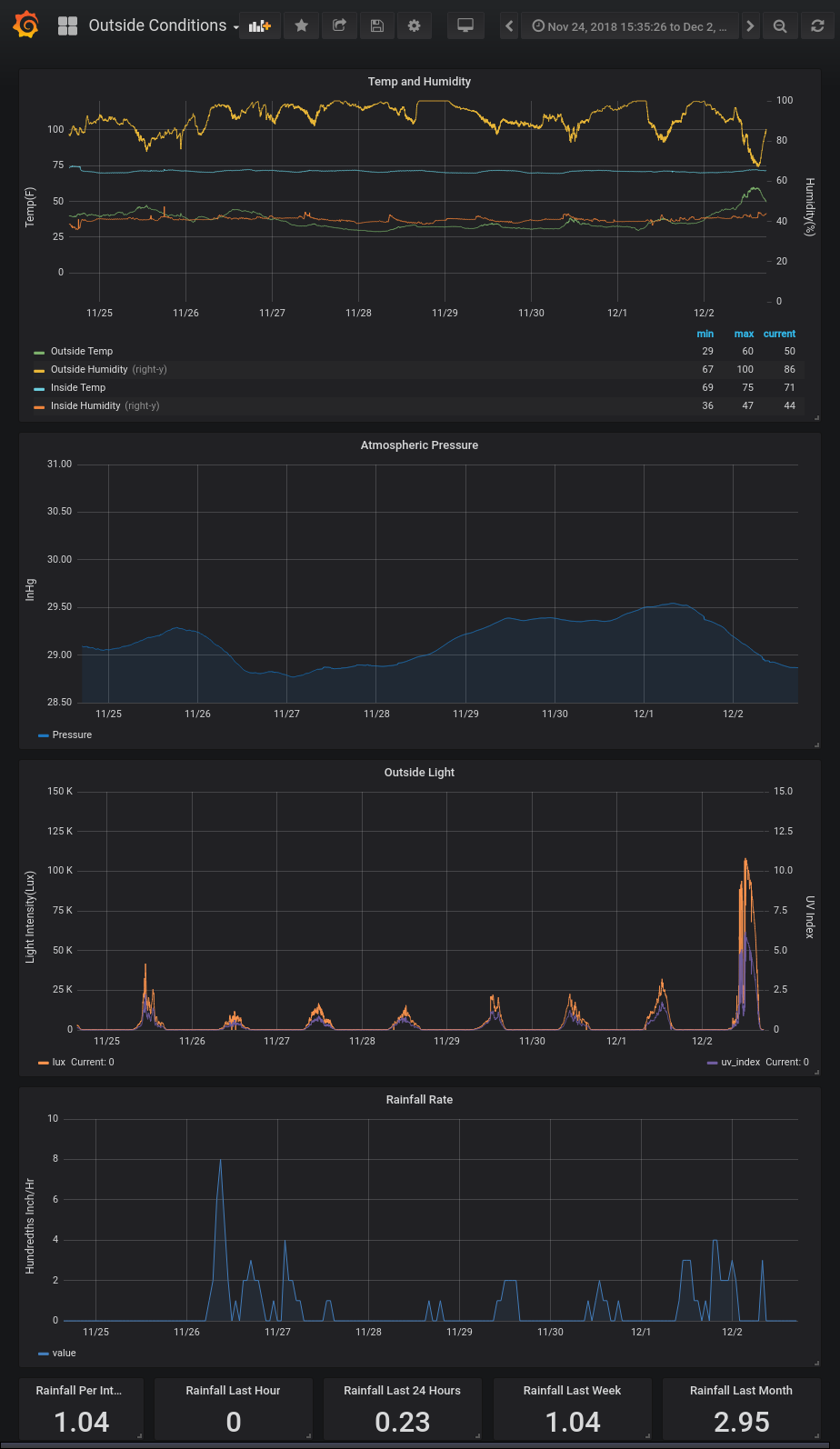The image size is (840, 1449).
Task: Click resize handle of Atmospheric Pressure panel
Action: (x=816, y=745)
